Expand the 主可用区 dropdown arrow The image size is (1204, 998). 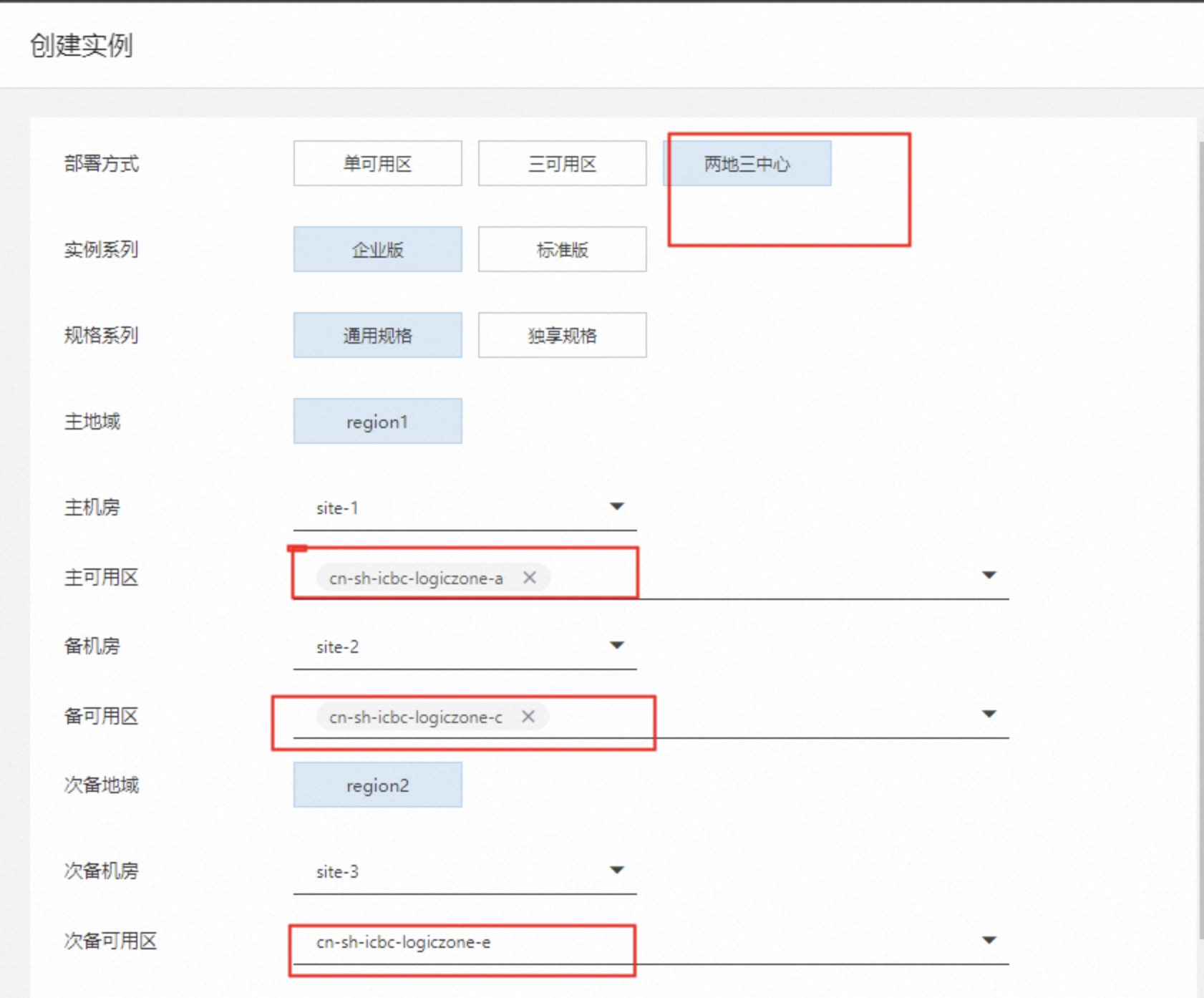pyautogui.click(x=989, y=576)
